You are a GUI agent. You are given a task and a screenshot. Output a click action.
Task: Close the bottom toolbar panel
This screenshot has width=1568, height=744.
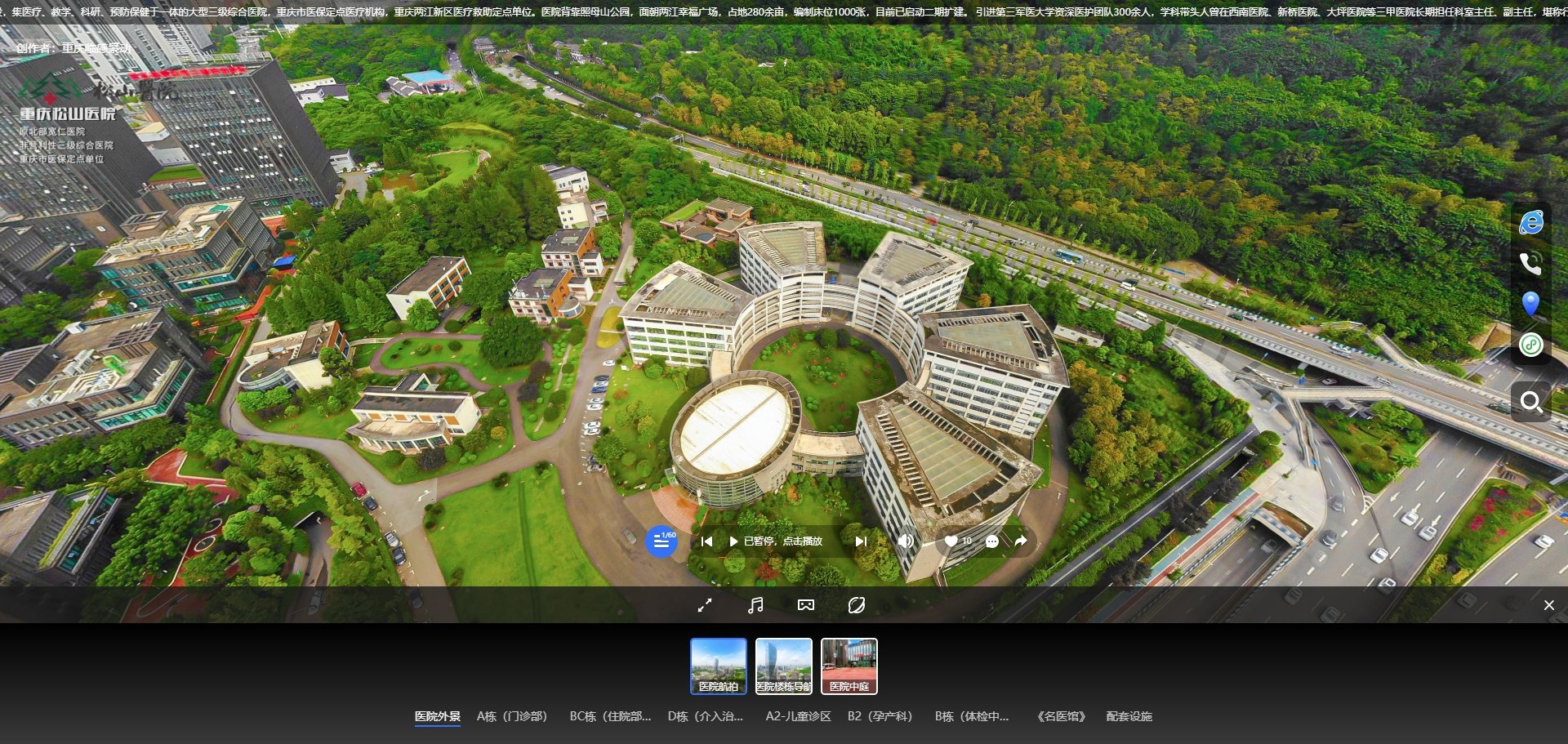pyautogui.click(x=1548, y=605)
